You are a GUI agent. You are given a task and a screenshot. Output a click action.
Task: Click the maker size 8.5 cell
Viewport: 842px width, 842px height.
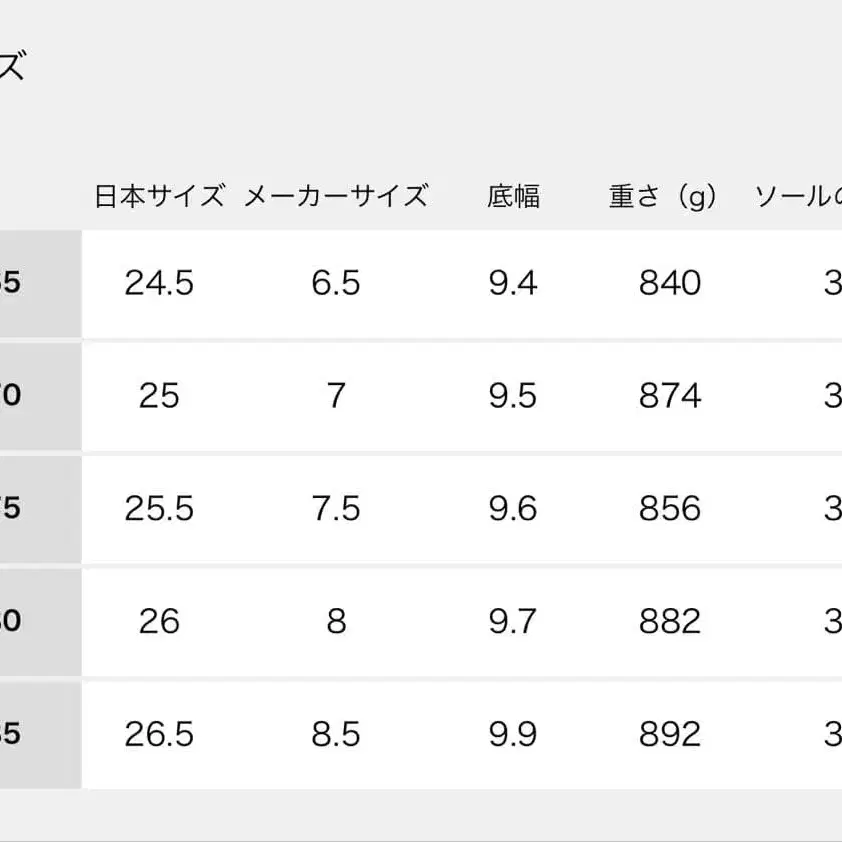point(336,734)
